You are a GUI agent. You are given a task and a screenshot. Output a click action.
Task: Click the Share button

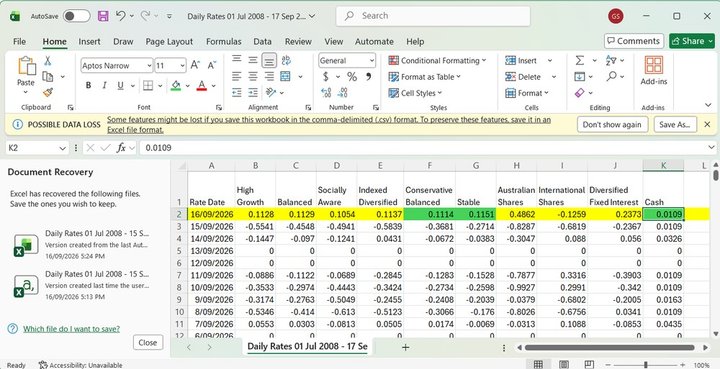pyautogui.click(x=692, y=41)
